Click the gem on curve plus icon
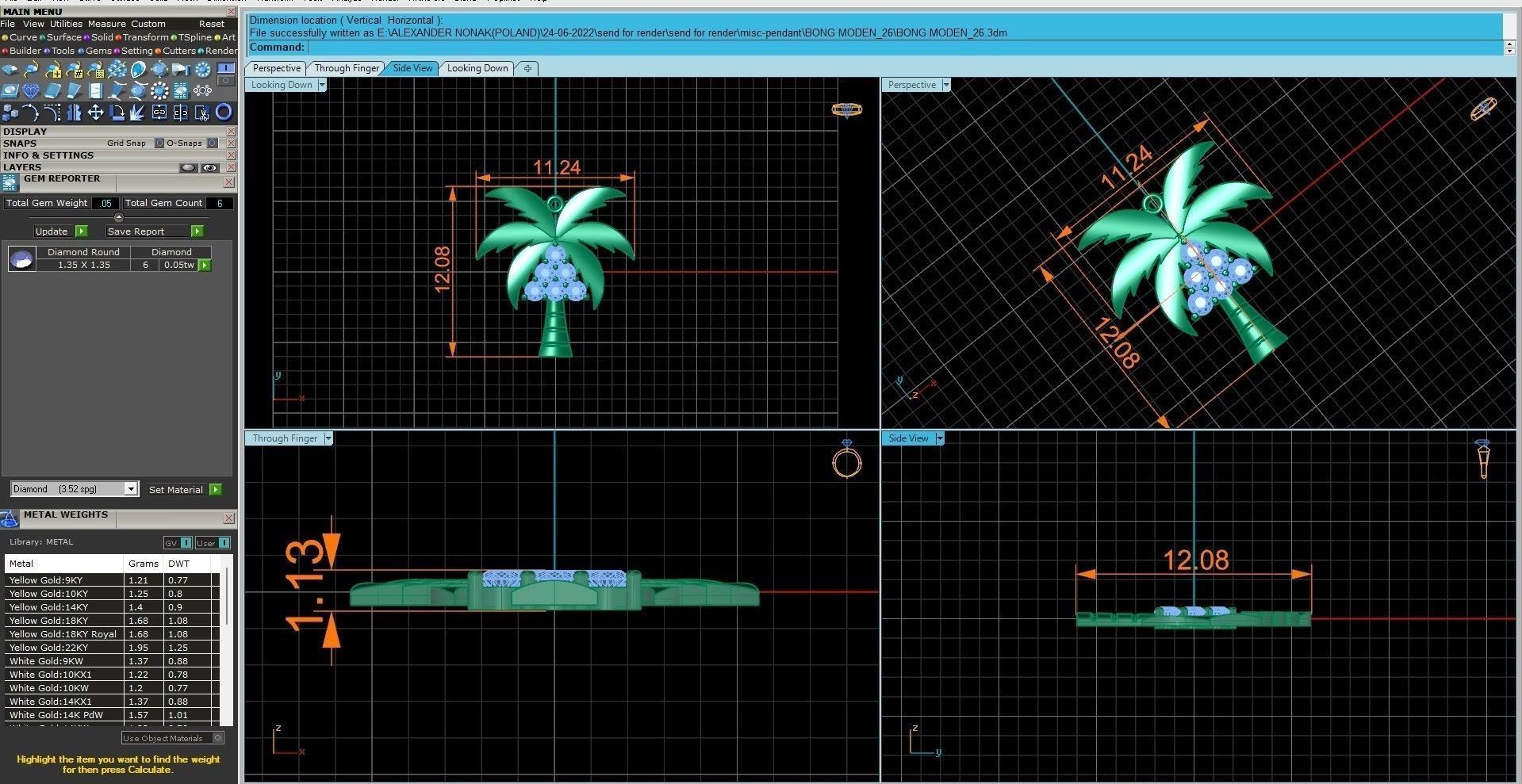Image resolution: width=1522 pixels, height=784 pixels. coord(53,69)
